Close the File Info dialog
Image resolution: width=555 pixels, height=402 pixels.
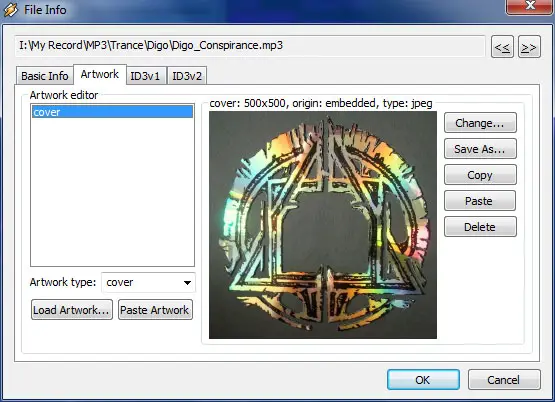click(530, 6)
